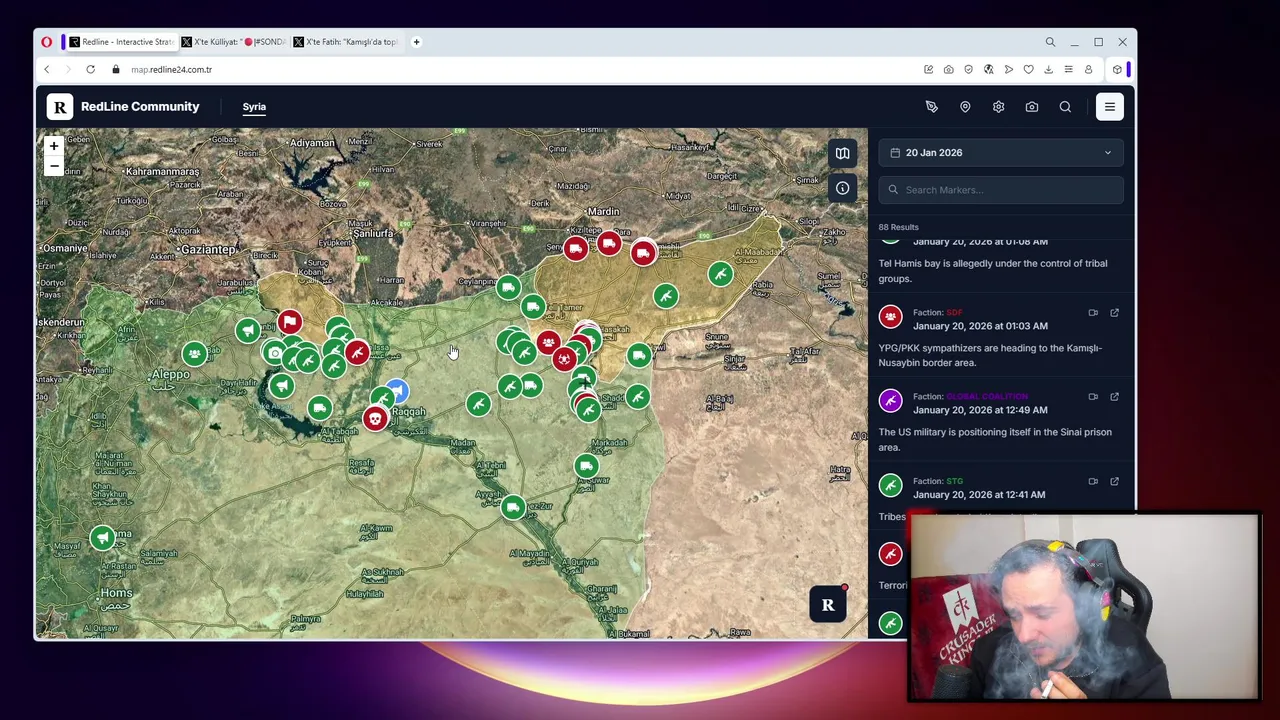Capture map screenshot with camera icon
This screenshot has width=1280, height=720.
tap(1032, 106)
